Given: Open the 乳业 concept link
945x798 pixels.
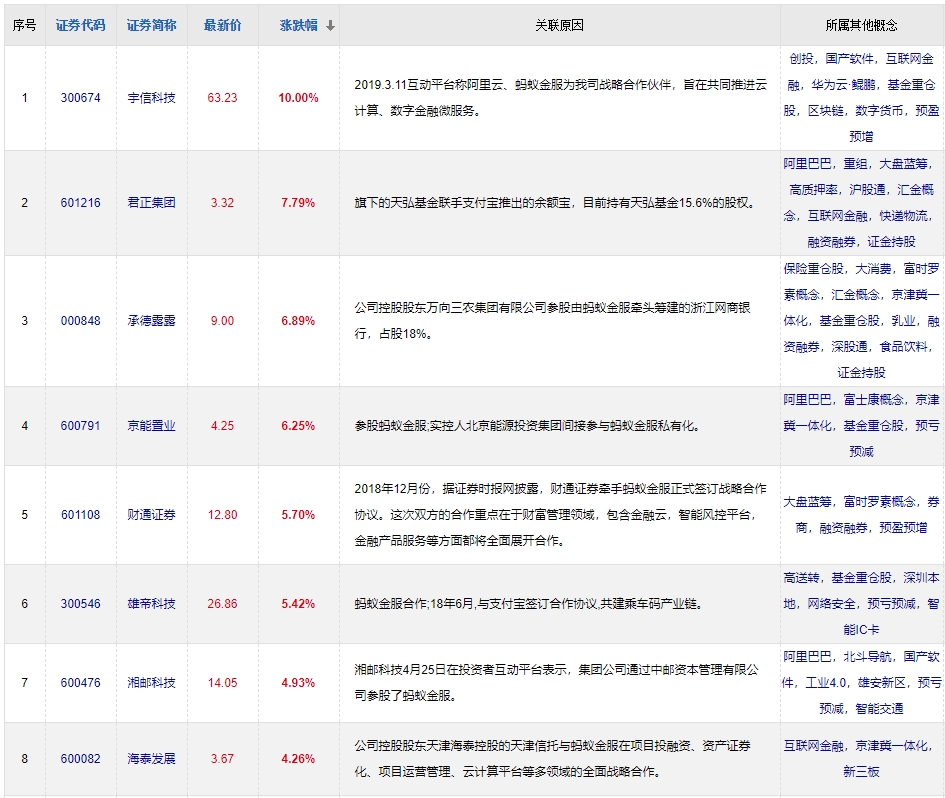Looking at the screenshot, I should pyautogui.click(x=903, y=321).
